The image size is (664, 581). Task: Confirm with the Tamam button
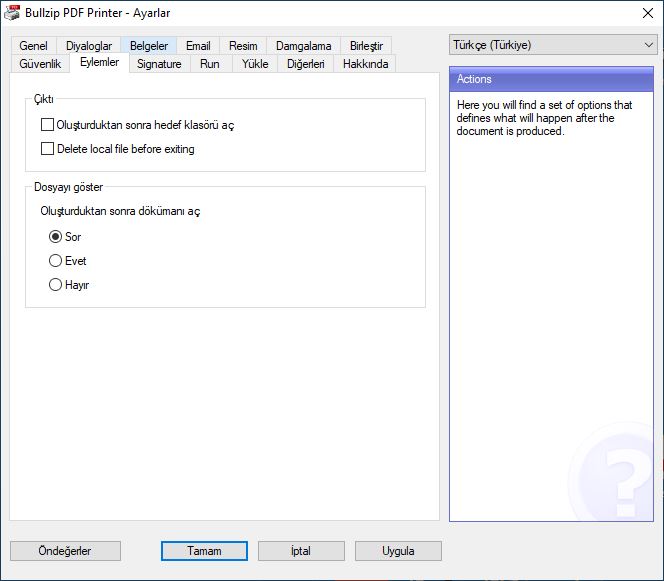coord(204,551)
